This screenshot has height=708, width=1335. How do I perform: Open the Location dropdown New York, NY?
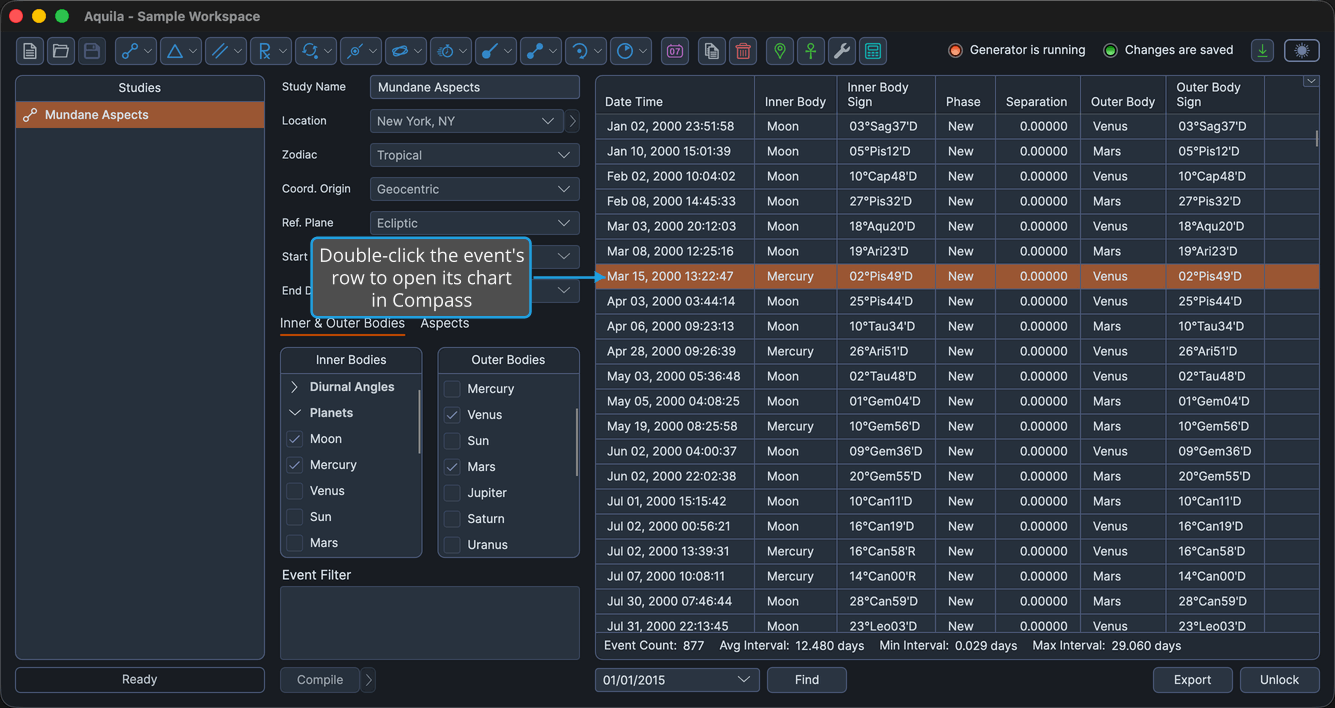[467, 121]
